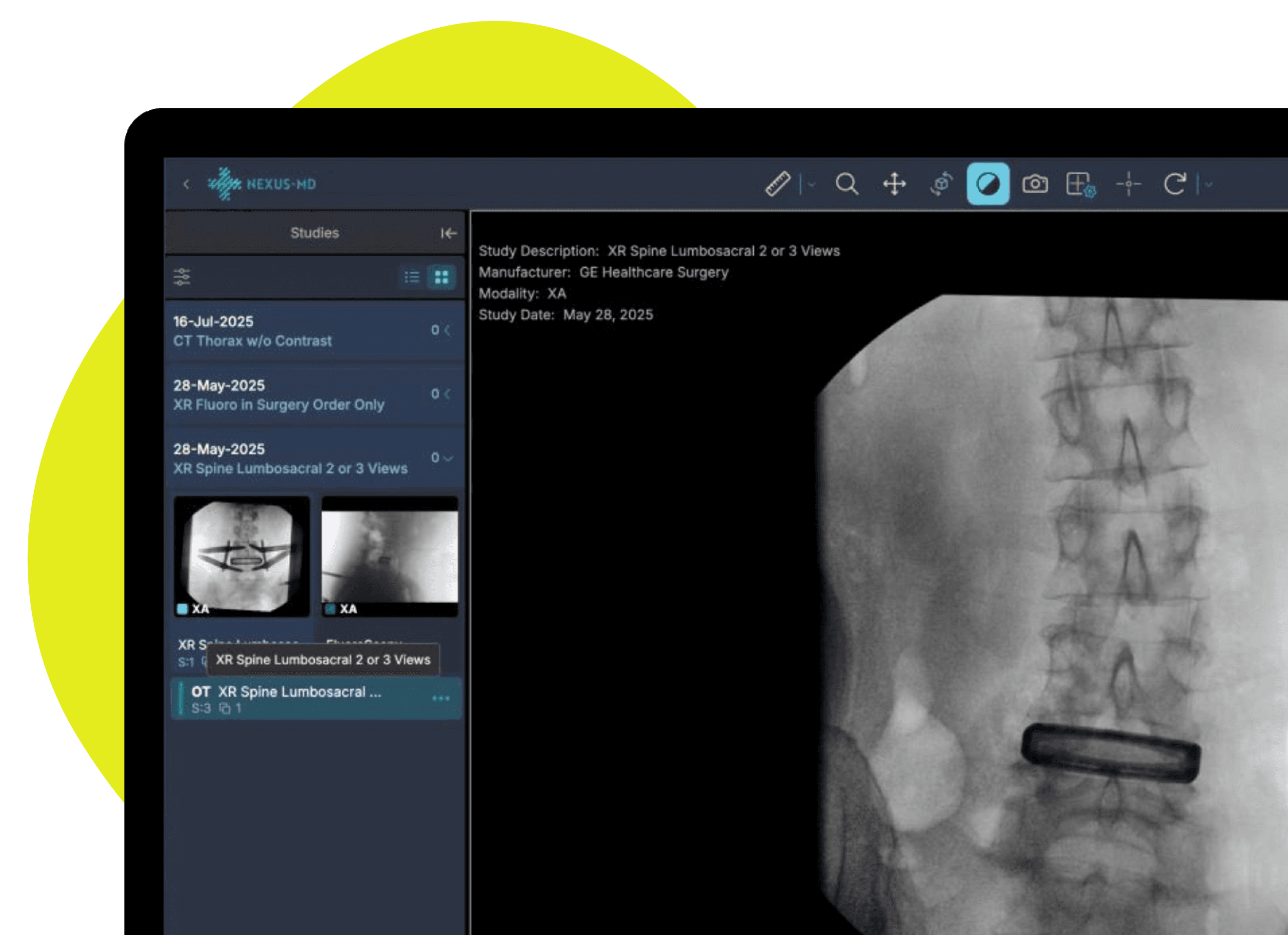Go back using header back arrow

(186, 184)
